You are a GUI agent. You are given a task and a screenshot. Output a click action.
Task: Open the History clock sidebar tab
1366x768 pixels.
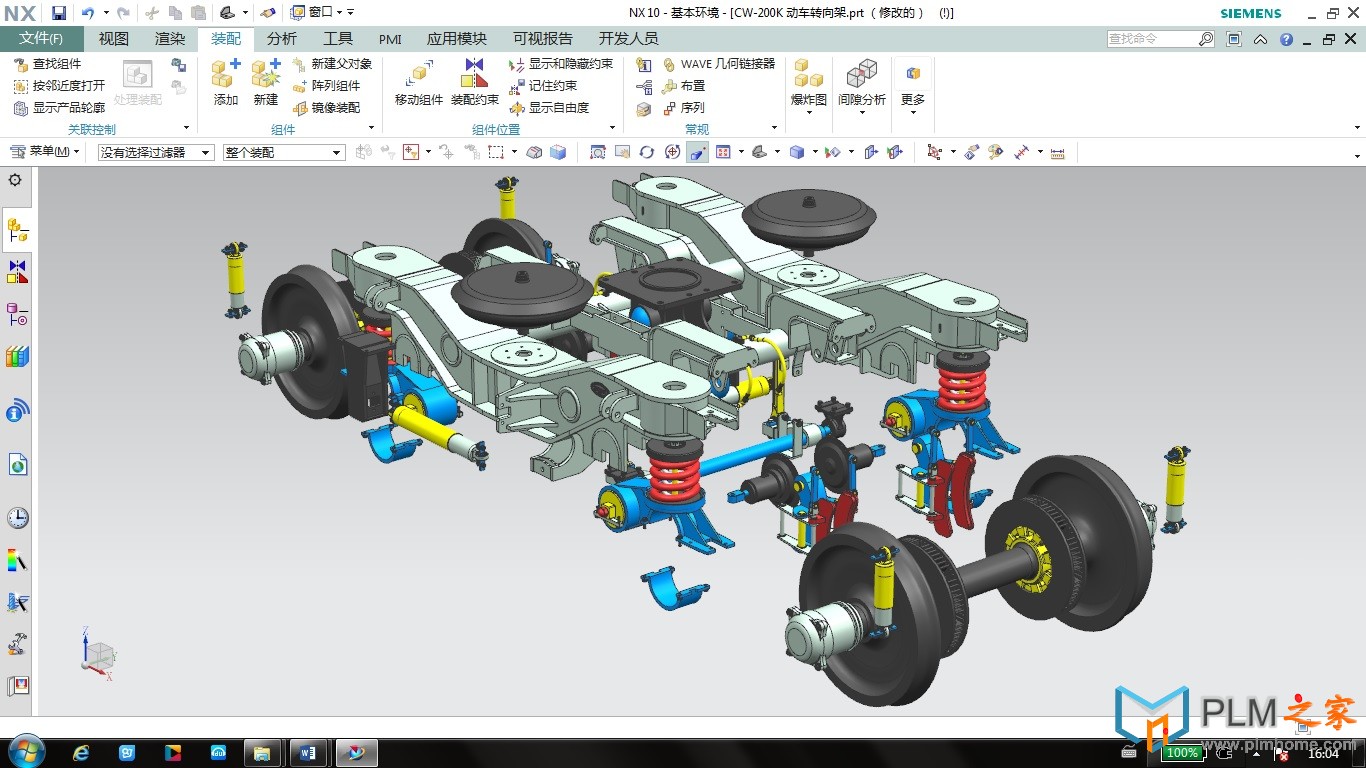tap(17, 518)
